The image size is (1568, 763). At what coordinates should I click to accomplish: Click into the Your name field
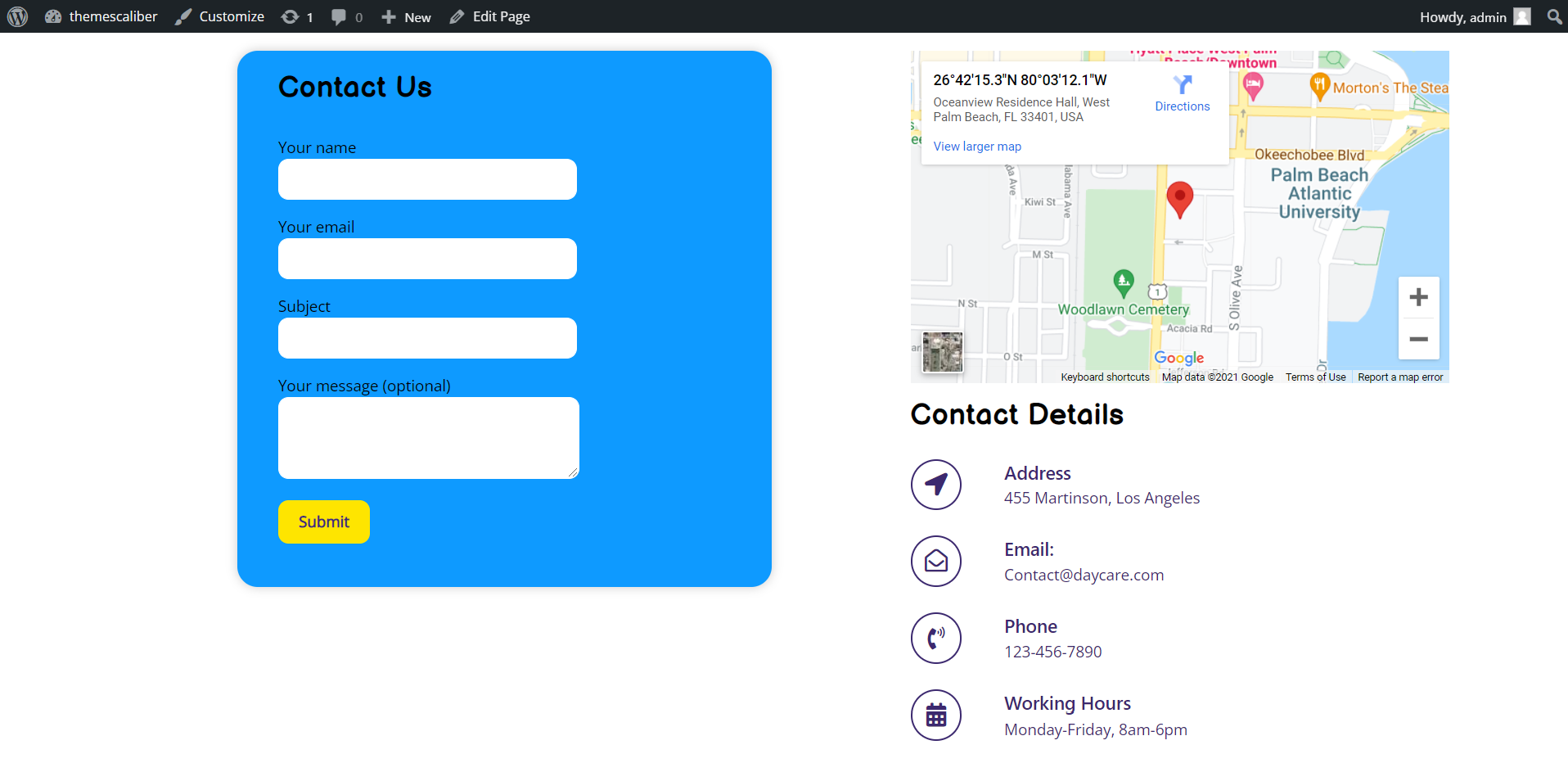tap(427, 179)
